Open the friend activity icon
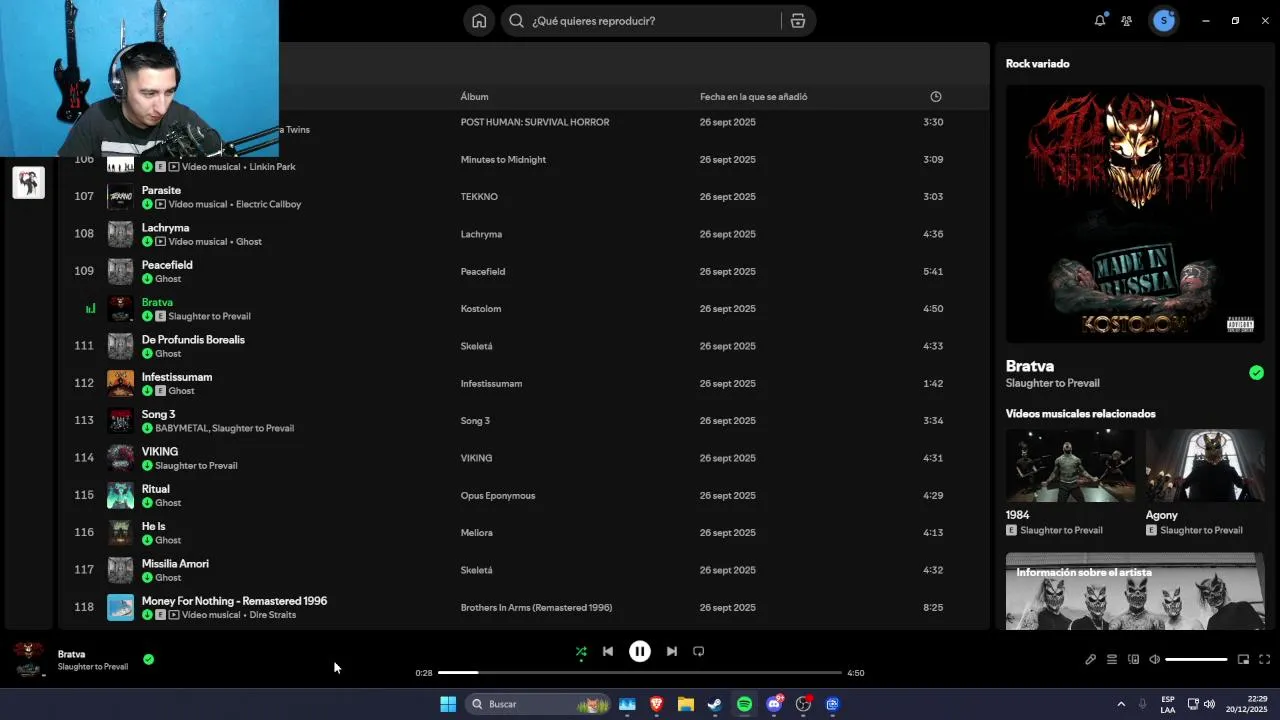This screenshot has width=1280, height=720. coord(1127,20)
